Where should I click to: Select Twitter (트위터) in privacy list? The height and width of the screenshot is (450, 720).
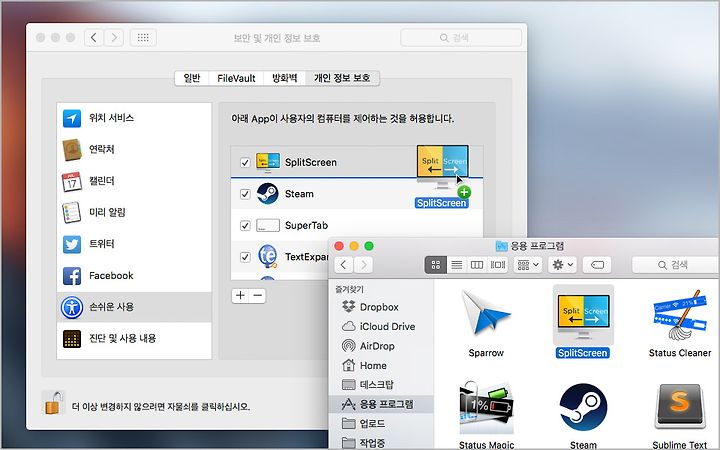click(x=134, y=244)
